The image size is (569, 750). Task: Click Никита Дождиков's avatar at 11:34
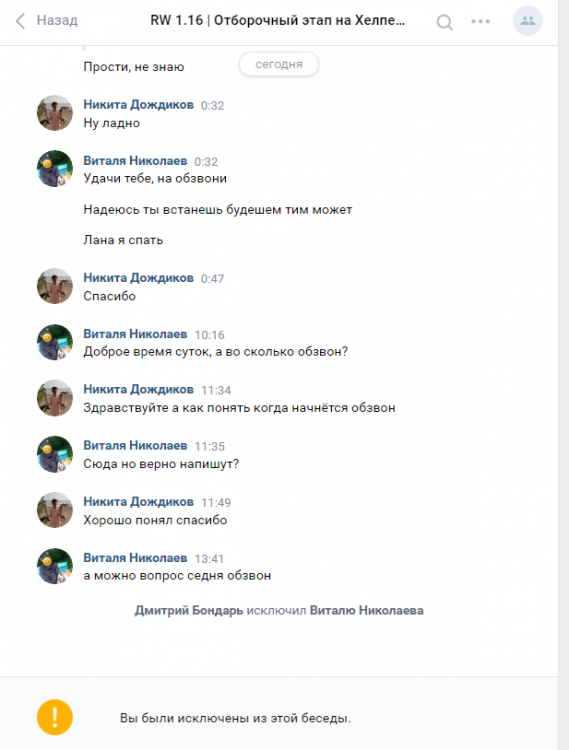click(x=55, y=398)
